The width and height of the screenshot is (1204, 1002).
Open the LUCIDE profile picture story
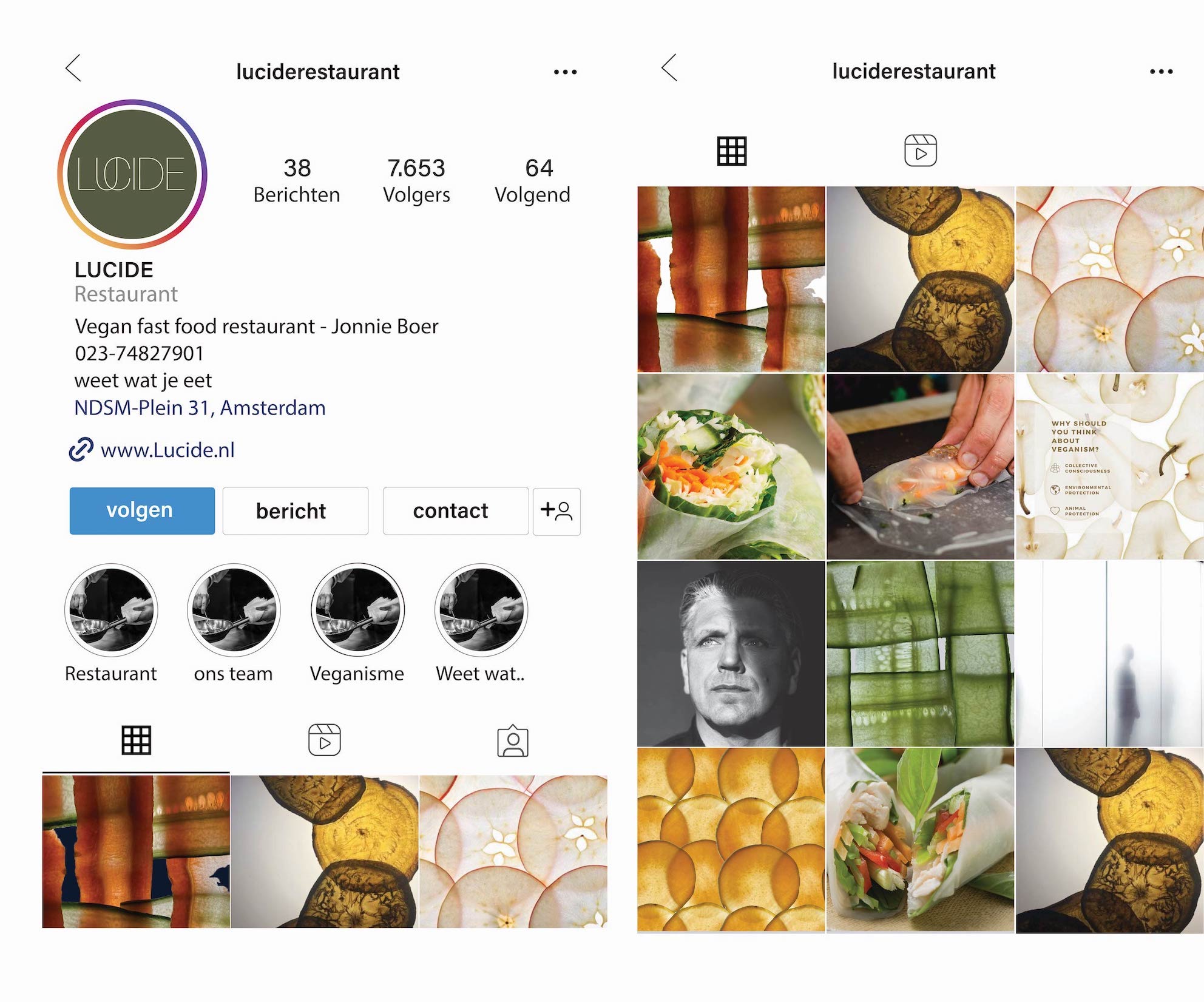pos(132,174)
